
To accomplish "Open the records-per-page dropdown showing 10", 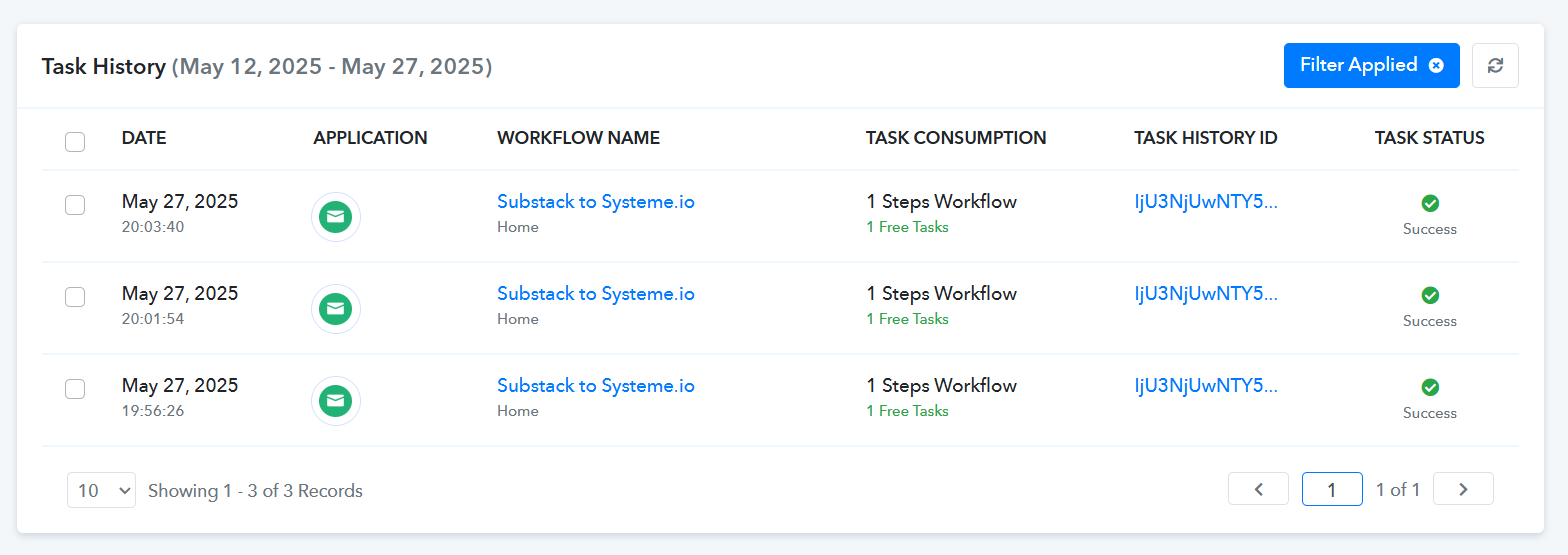I will (x=101, y=490).
